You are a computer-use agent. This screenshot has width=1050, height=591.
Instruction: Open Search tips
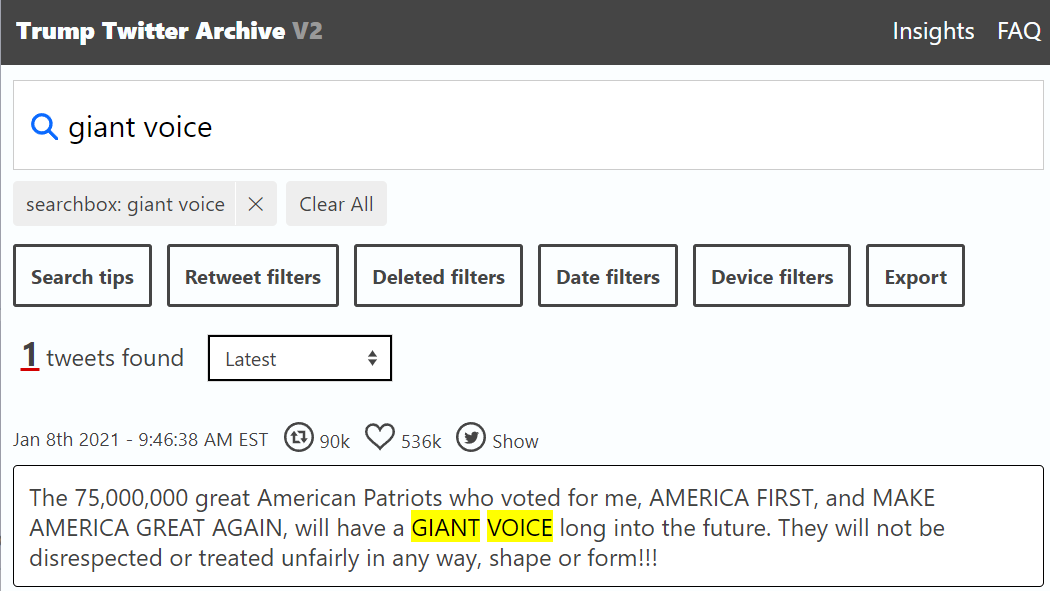pyautogui.click(x=82, y=276)
